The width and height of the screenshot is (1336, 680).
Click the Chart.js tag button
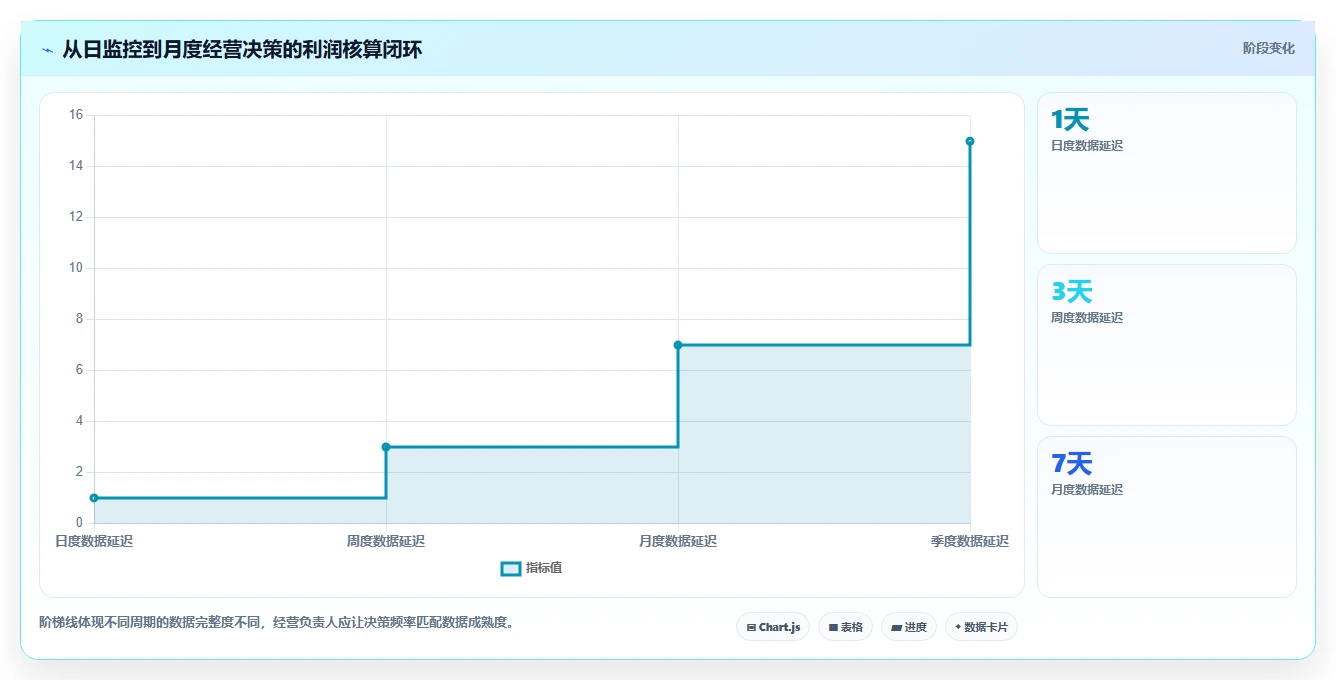[x=773, y=627]
